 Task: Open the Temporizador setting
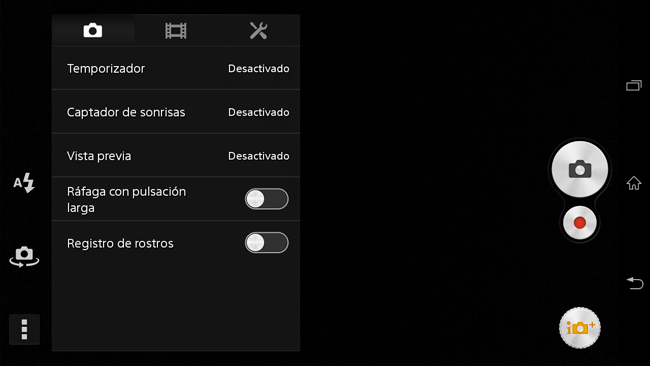(x=176, y=68)
